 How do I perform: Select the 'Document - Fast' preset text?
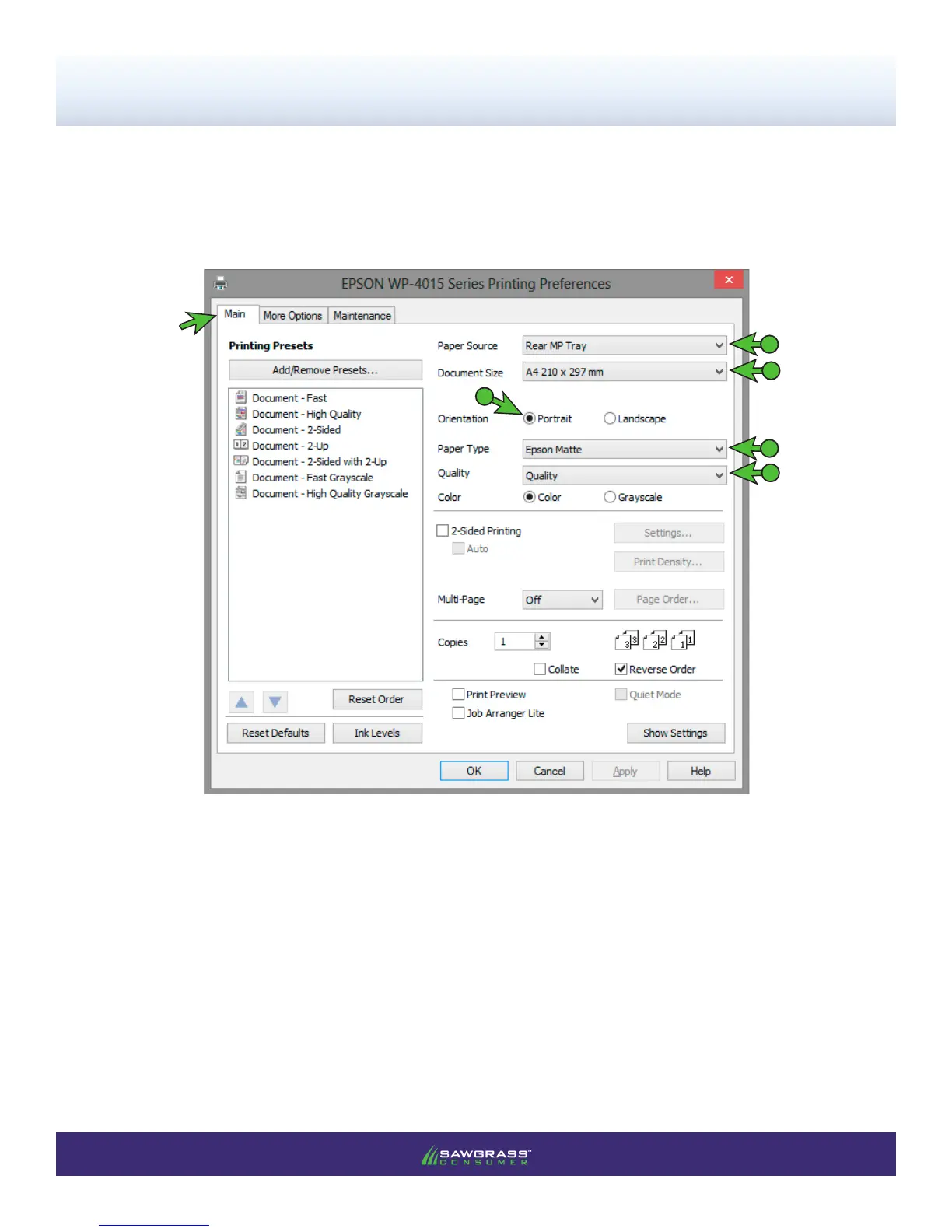[x=289, y=398]
